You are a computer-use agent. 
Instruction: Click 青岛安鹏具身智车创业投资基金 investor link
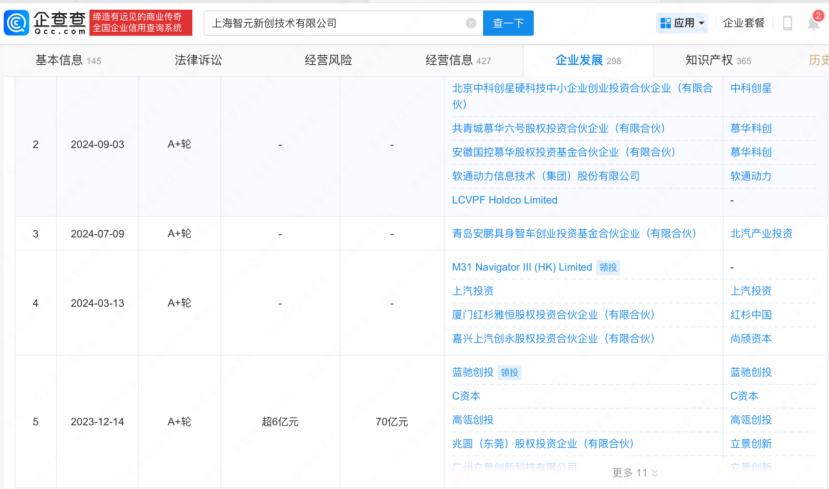(573, 233)
